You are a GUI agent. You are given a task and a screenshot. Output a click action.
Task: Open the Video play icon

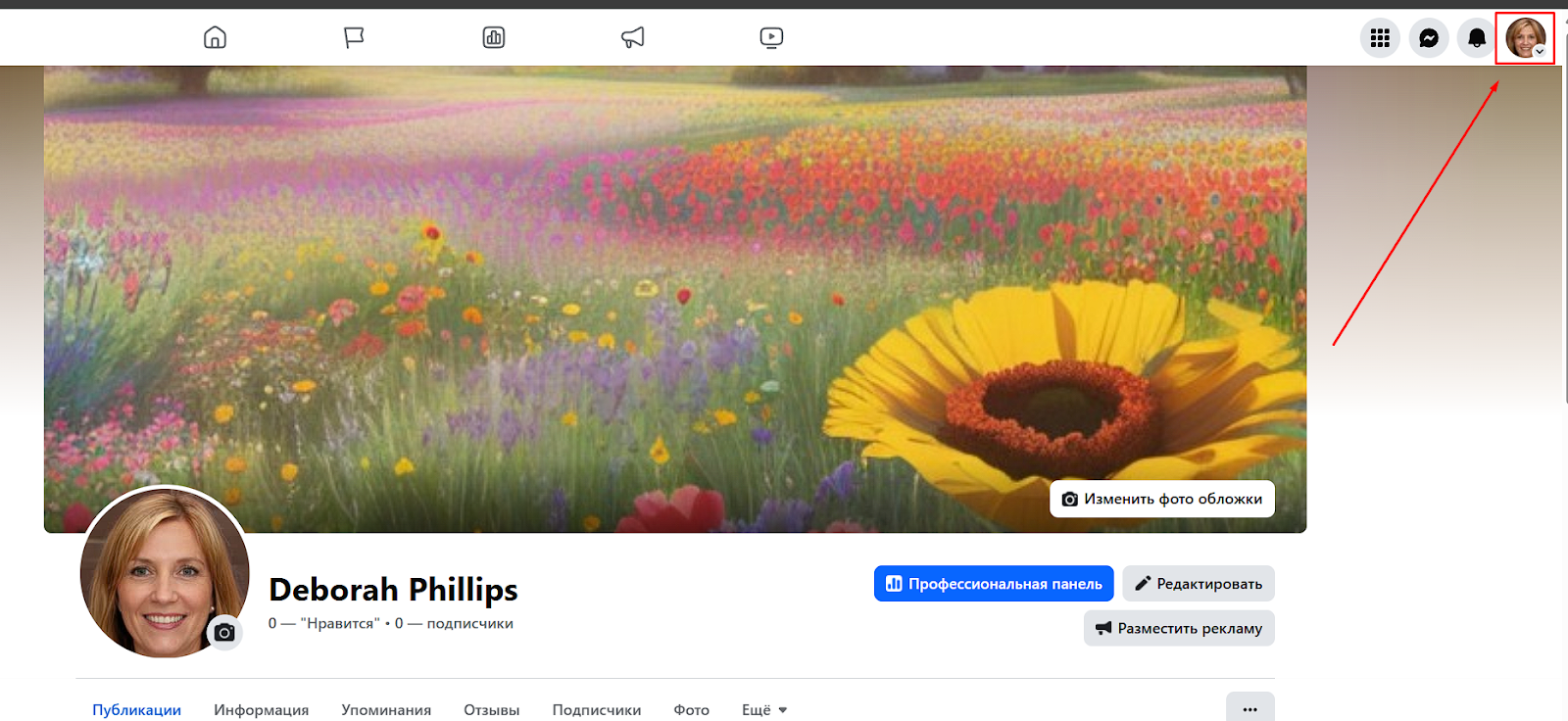[771, 38]
